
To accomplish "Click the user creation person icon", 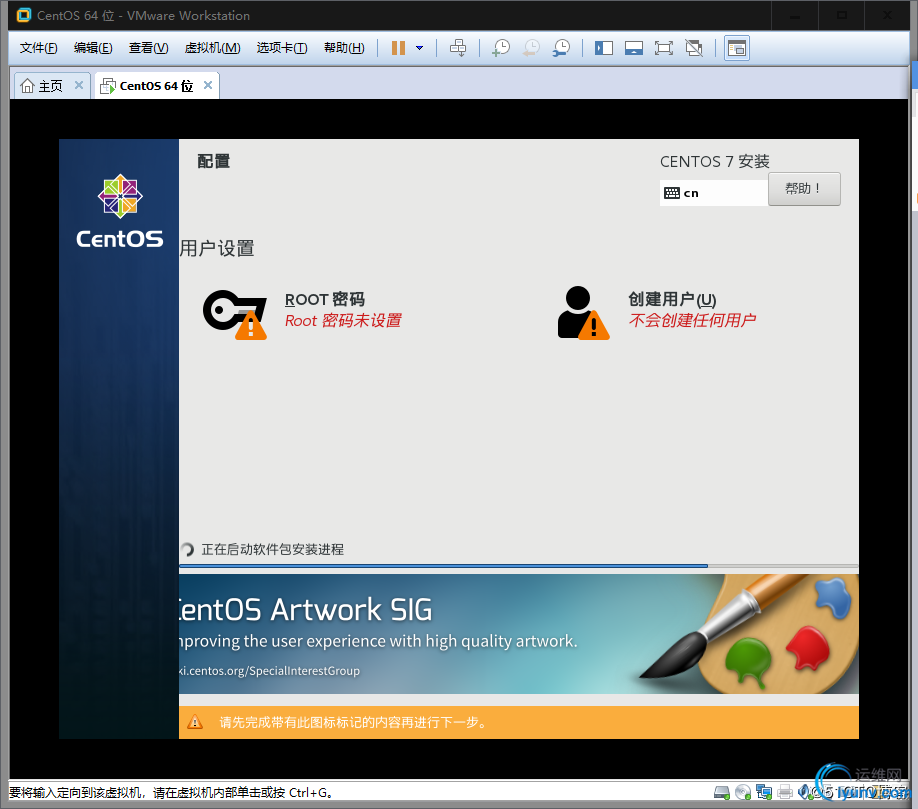I will point(583,313).
